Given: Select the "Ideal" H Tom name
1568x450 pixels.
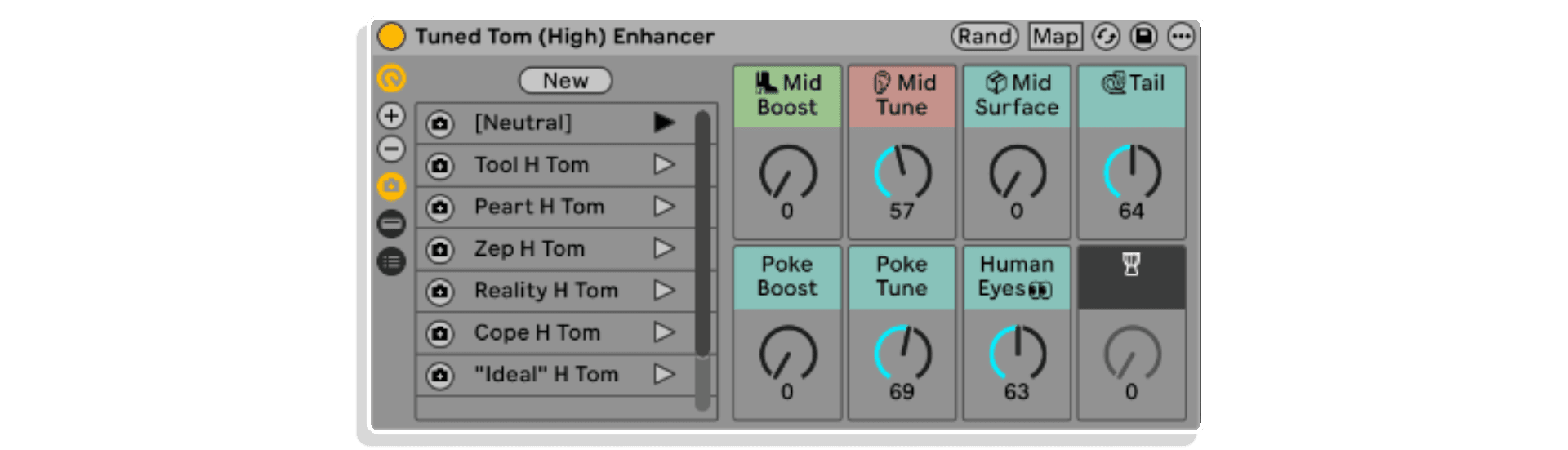Looking at the screenshot, I should point(546,374).
